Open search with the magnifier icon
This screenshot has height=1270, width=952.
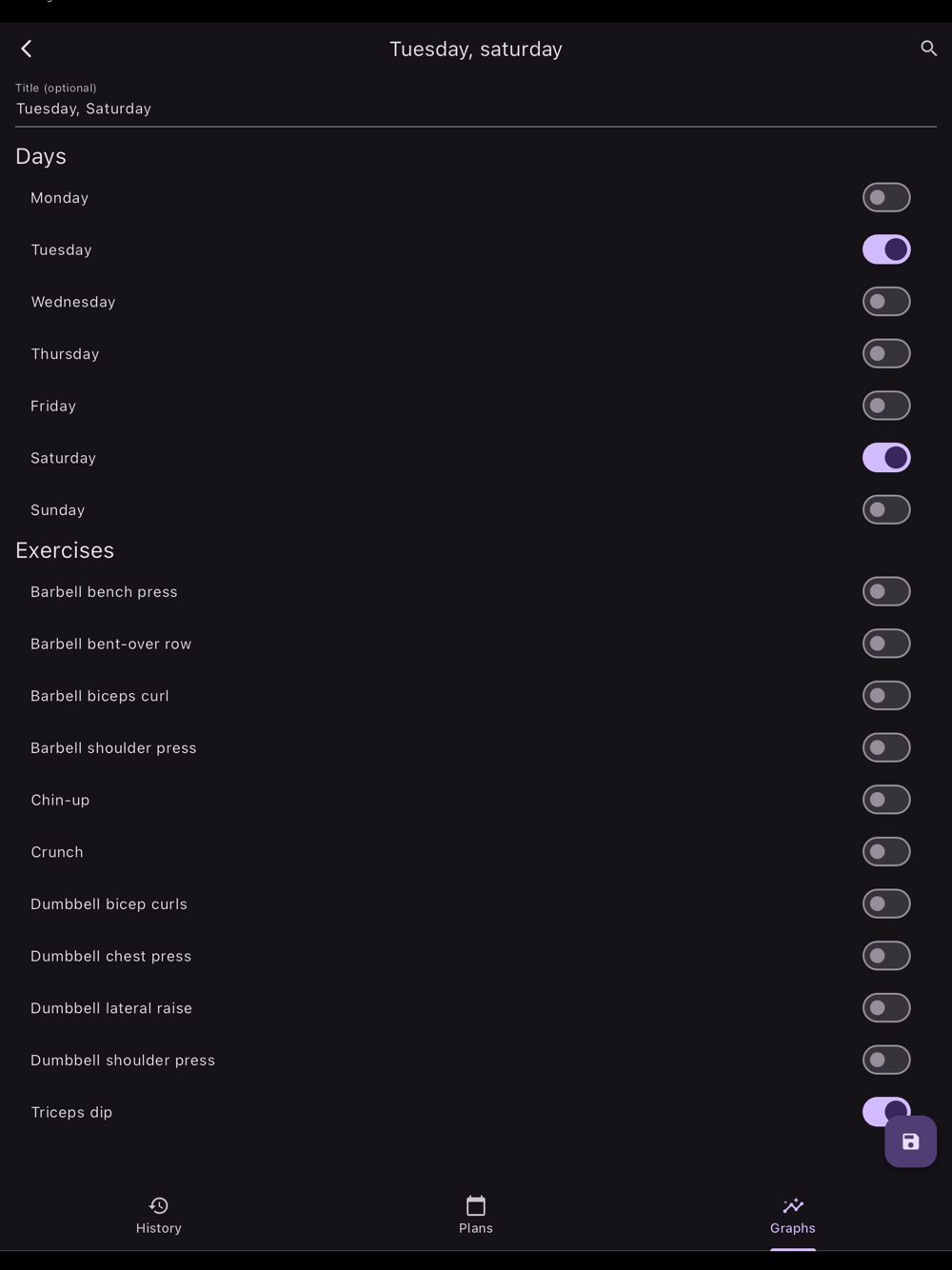point(928,49)
